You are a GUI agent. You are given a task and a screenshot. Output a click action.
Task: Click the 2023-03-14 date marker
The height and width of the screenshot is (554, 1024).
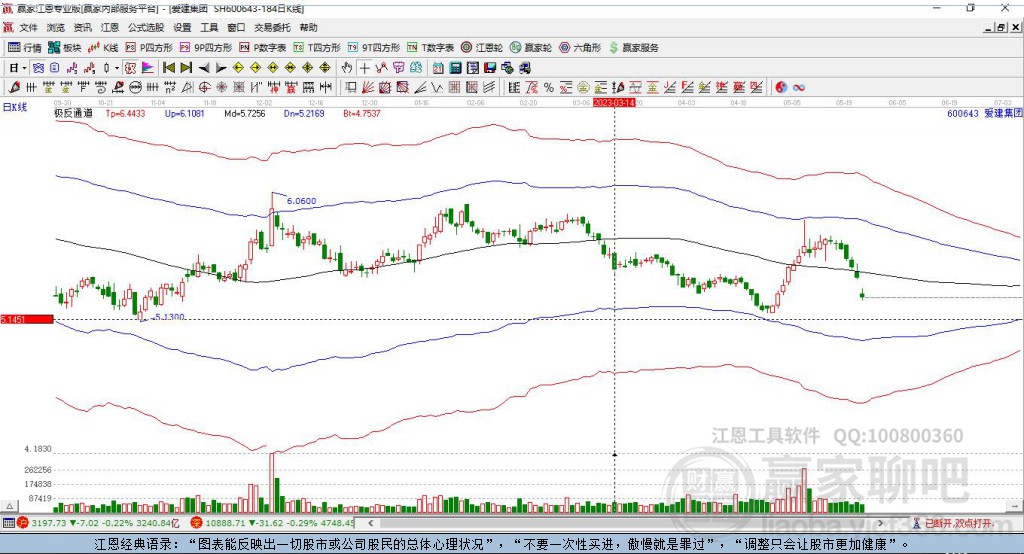pyautogui.click(x=614, y=103)
